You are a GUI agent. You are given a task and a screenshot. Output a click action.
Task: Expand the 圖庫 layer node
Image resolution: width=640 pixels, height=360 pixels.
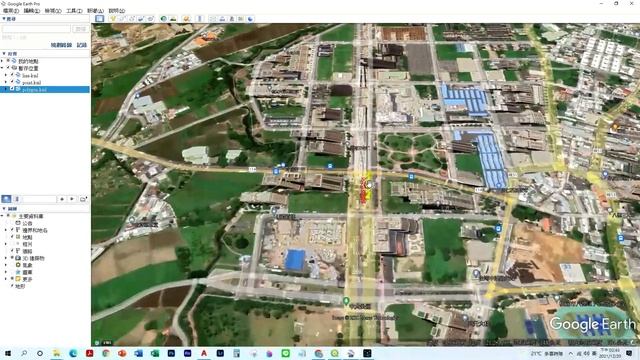[7, 272]
